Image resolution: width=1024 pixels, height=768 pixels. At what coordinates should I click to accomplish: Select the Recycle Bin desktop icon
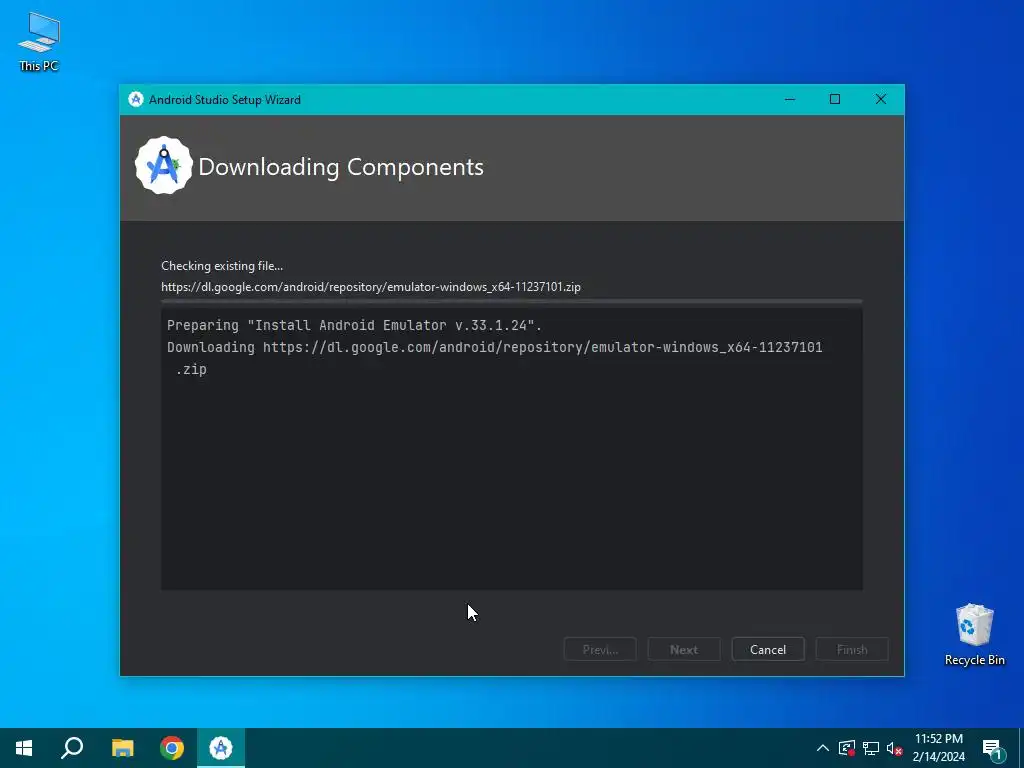pos(974,634)
